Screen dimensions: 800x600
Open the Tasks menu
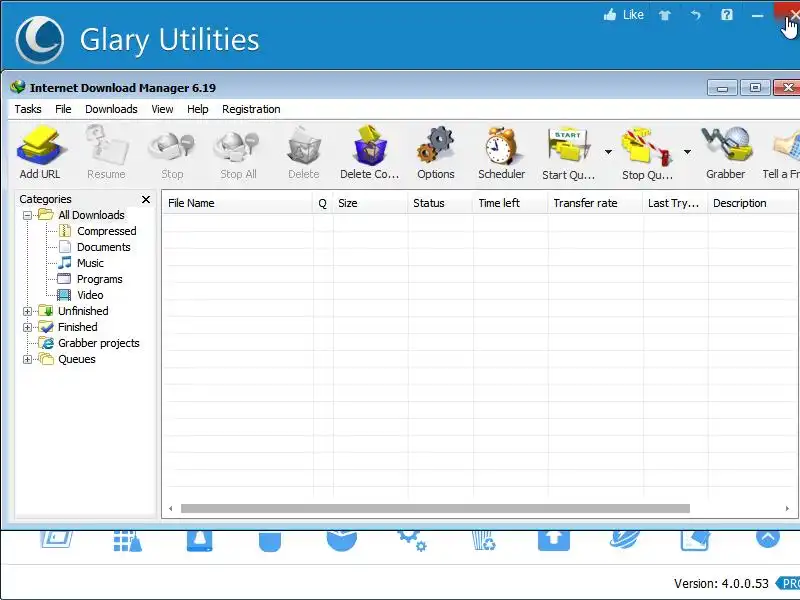click(28, 109)
